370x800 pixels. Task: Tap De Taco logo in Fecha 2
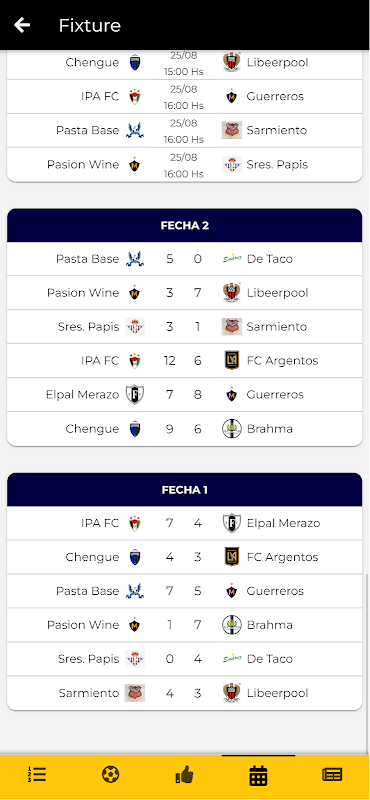[x=232, y=259]
